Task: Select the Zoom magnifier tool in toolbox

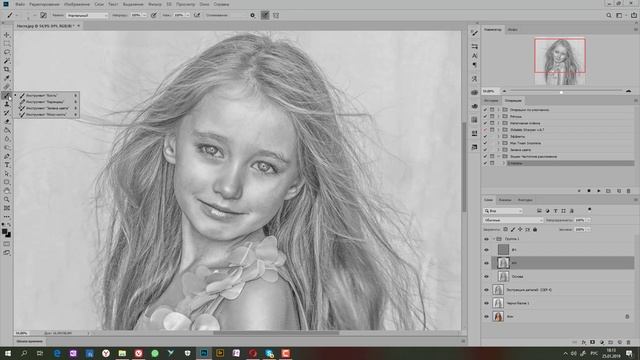Action: click(x=7, y=199)
